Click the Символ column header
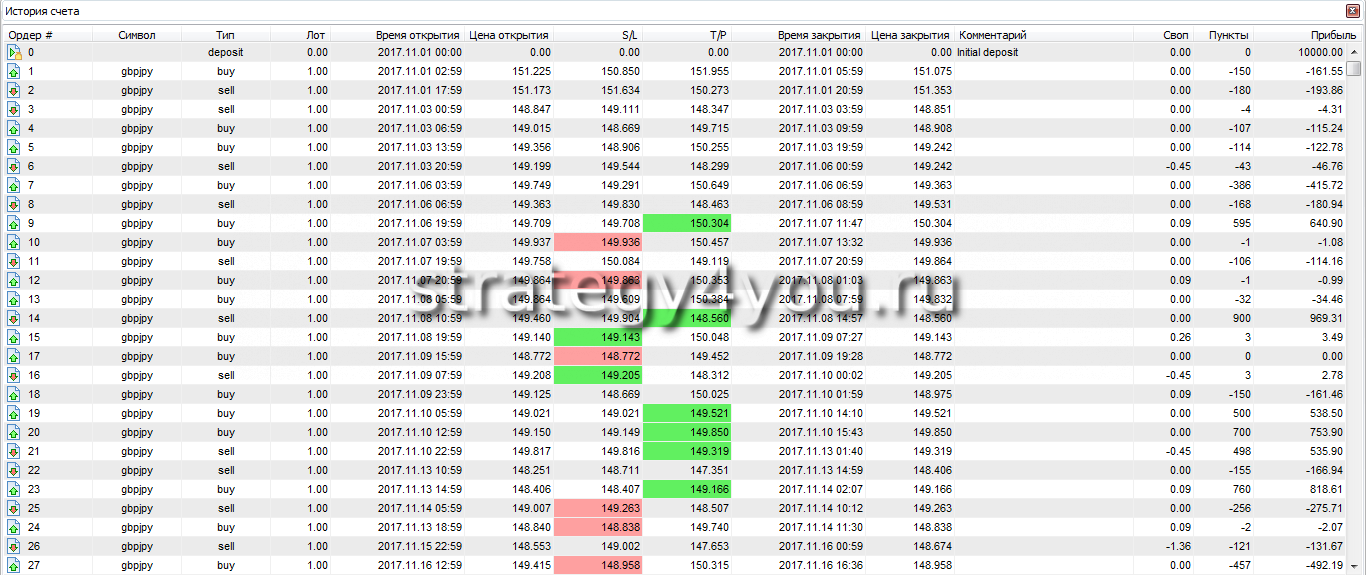1366x575 pixels. click(137, 35)
